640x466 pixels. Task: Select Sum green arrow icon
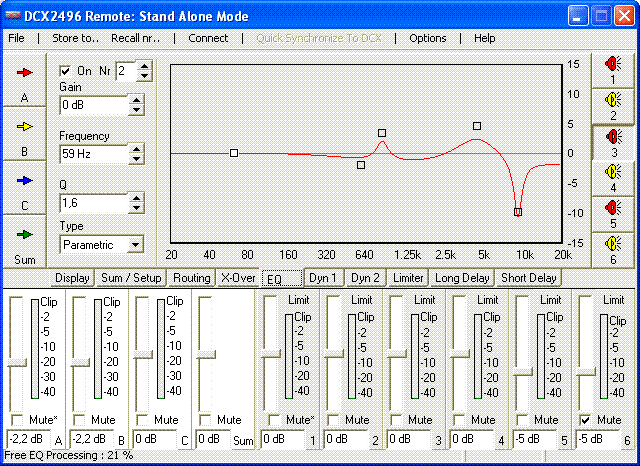tap(24, 235)
